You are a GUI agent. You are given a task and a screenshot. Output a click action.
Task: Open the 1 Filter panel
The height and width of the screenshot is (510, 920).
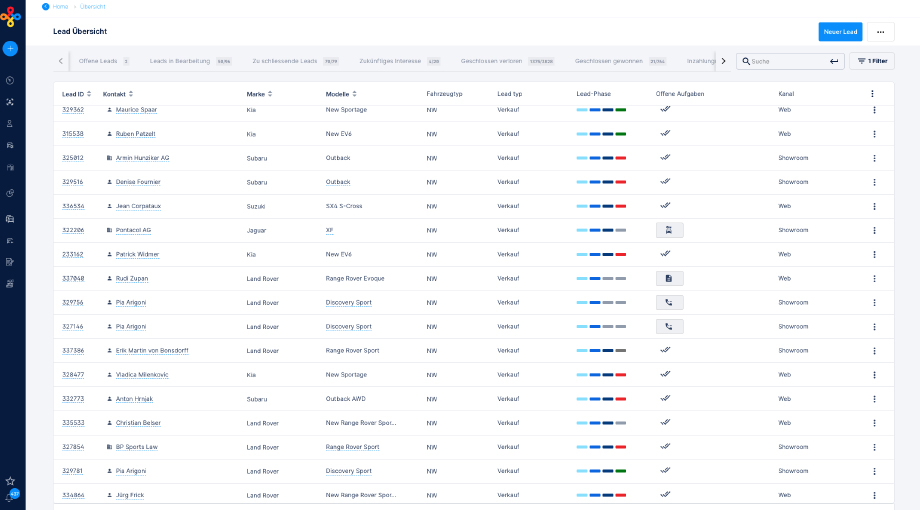click(872, 61)
